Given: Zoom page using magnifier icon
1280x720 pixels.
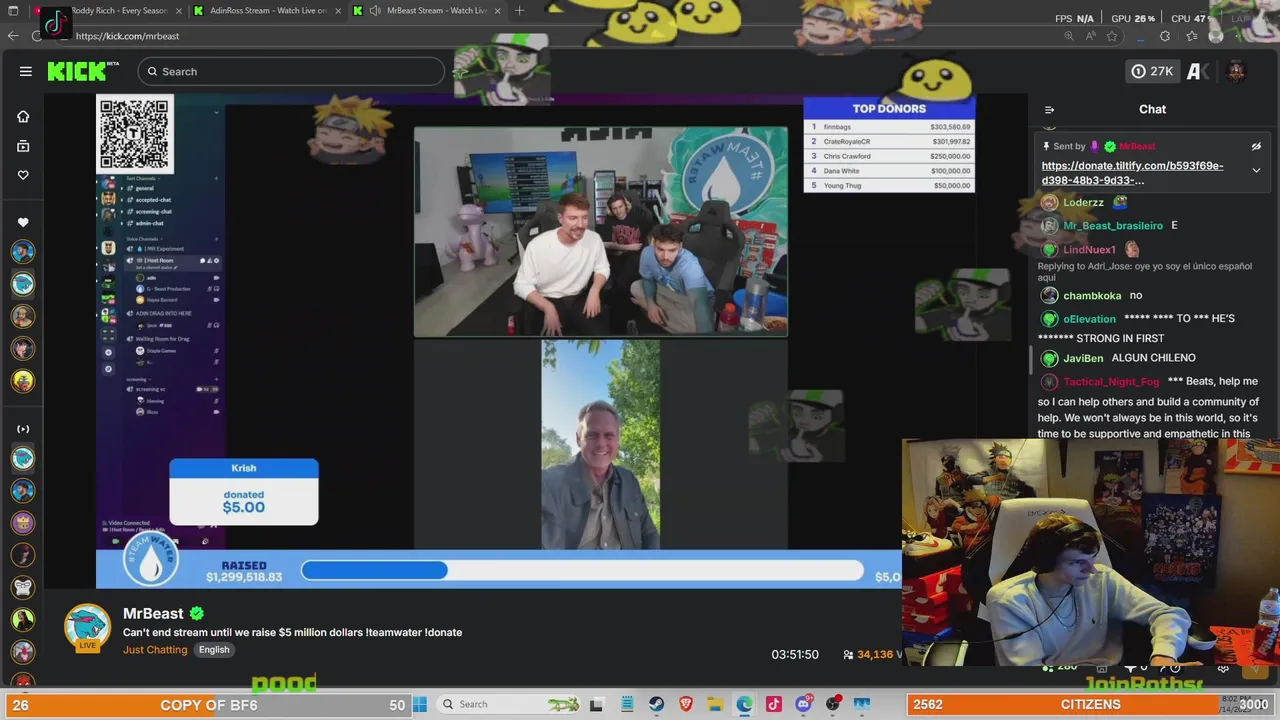Looking at the screenshot, I should 1069,36.
